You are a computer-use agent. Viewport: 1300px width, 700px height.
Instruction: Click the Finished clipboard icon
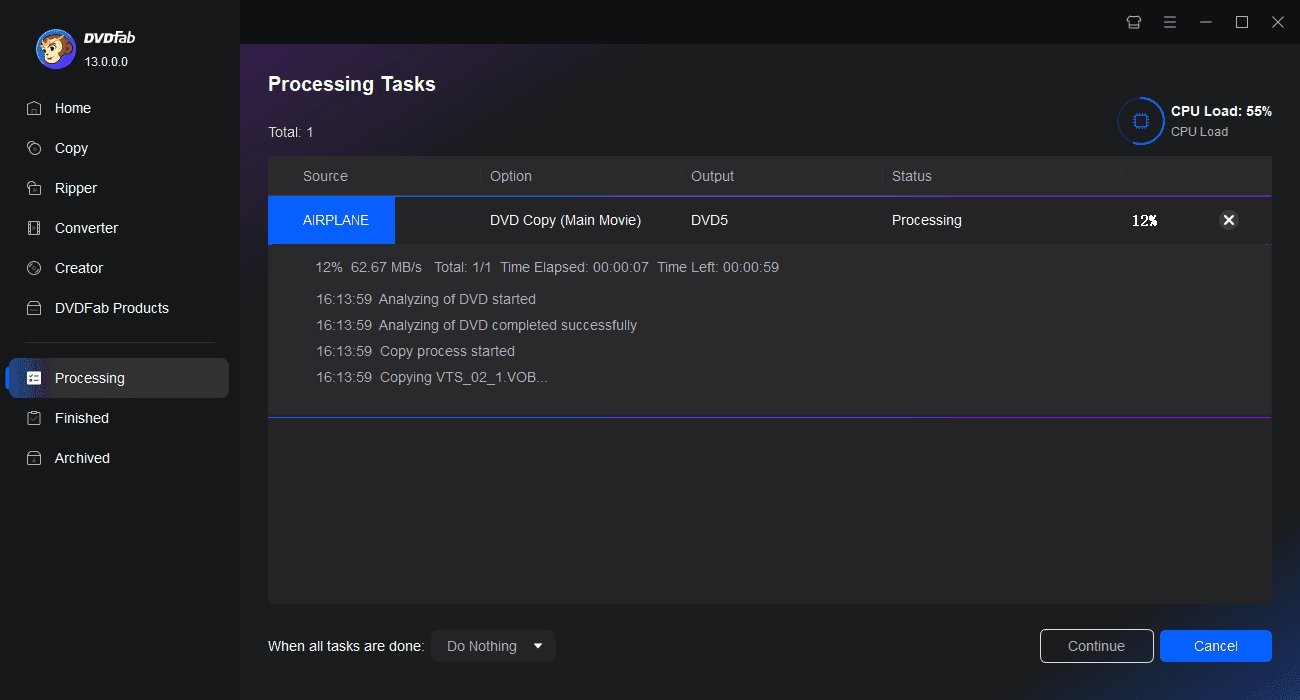(x=34, y=418)
